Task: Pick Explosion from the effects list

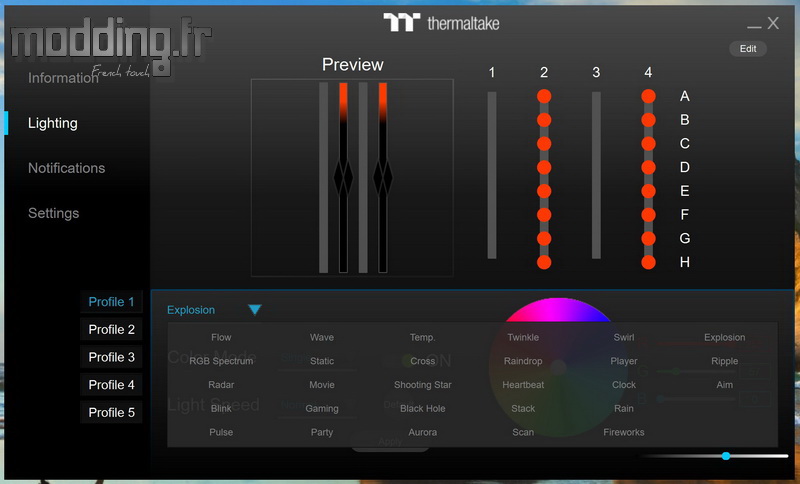Action: click(x=724, y=337)
